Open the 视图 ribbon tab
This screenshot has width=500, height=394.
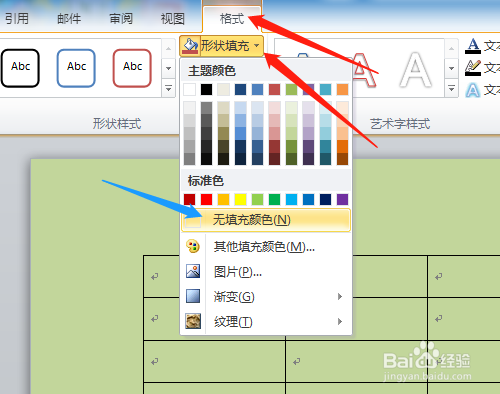tap(173, 19)
